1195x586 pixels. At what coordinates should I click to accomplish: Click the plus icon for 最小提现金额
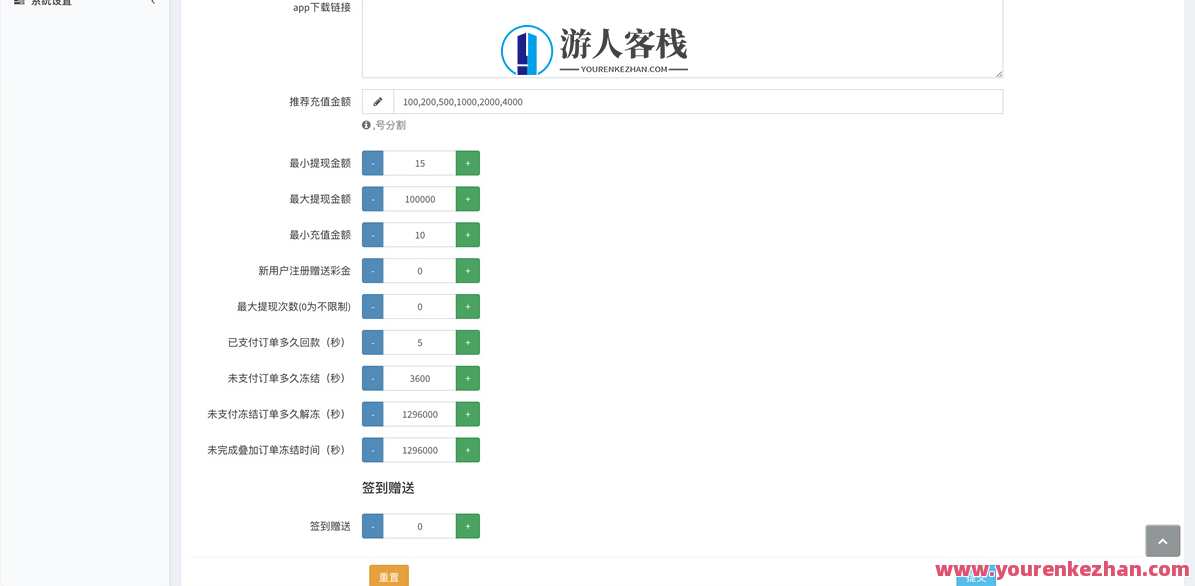[467, 162]
